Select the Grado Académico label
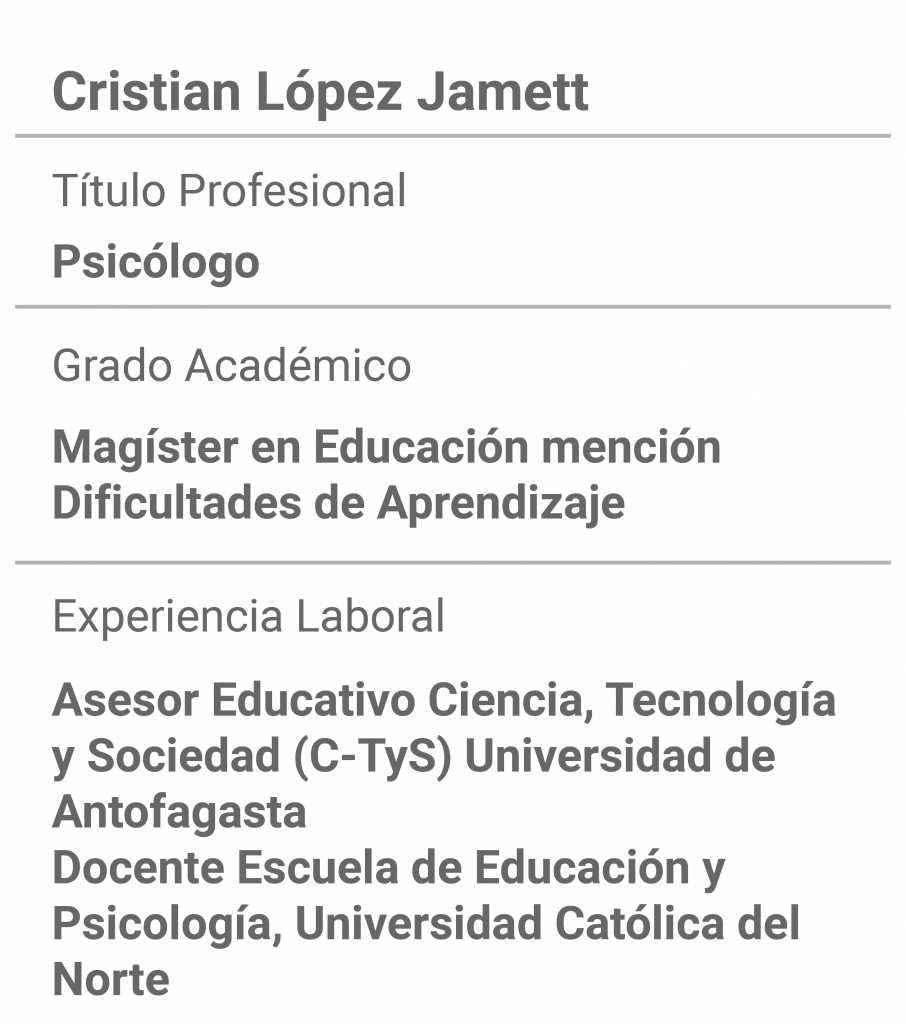Image resolution: width=906 pixels, height=1024 pixels. click(x=231, y=364)
